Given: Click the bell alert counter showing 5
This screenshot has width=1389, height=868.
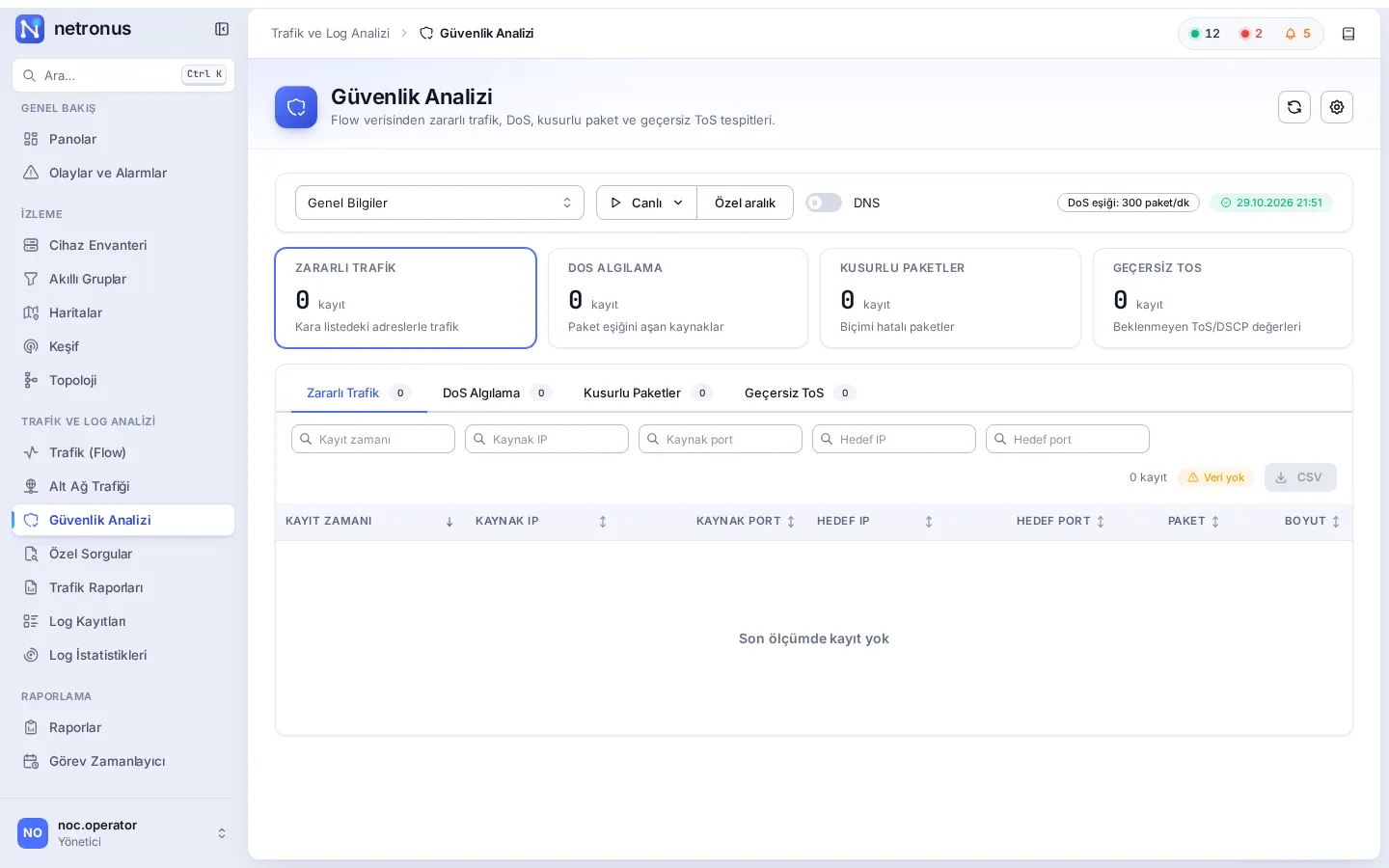Looking at the screenshot, I should click(1298, 34).
